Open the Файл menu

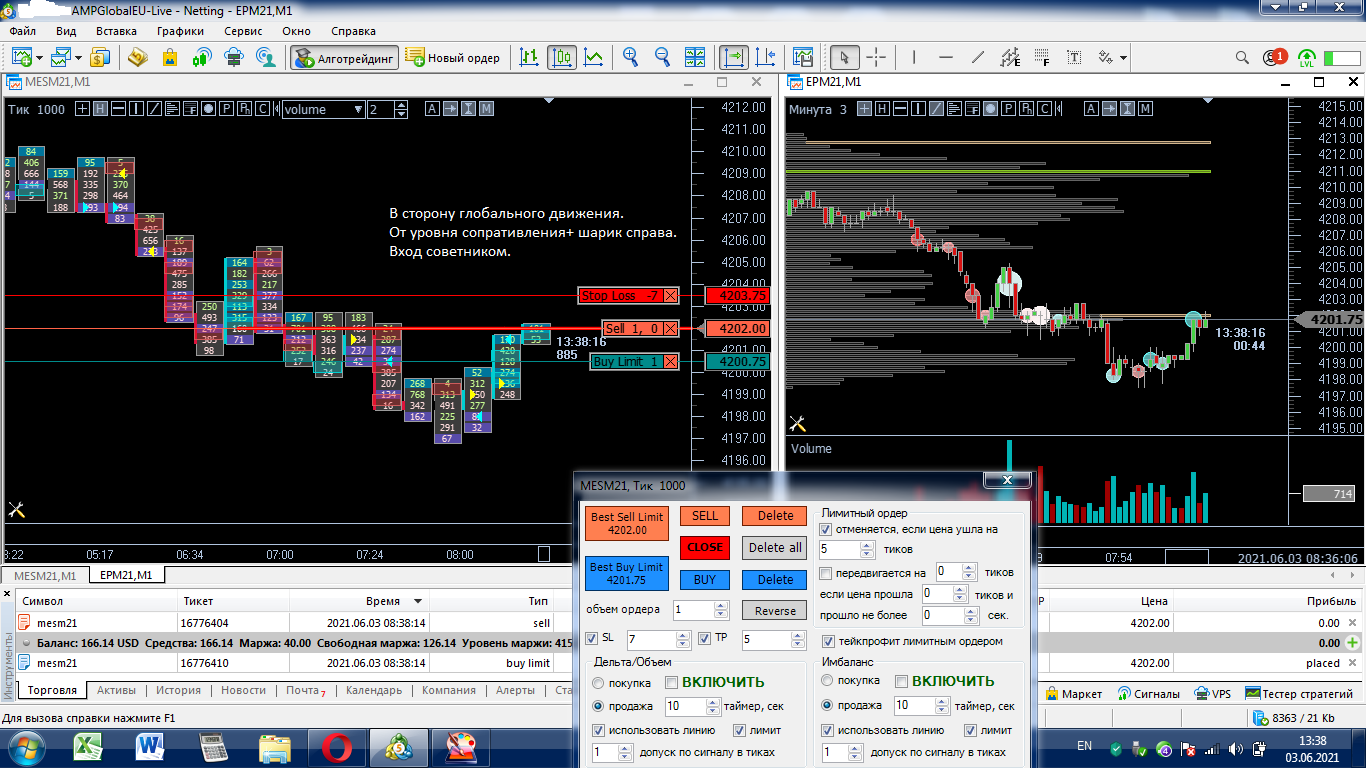coord(22,31)
